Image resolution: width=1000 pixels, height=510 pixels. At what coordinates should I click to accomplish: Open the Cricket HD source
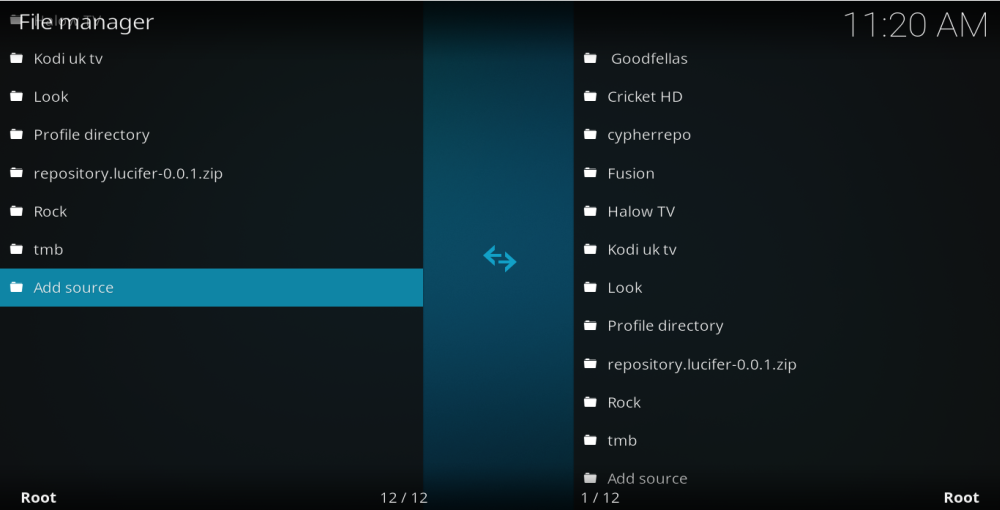(645, 97)
